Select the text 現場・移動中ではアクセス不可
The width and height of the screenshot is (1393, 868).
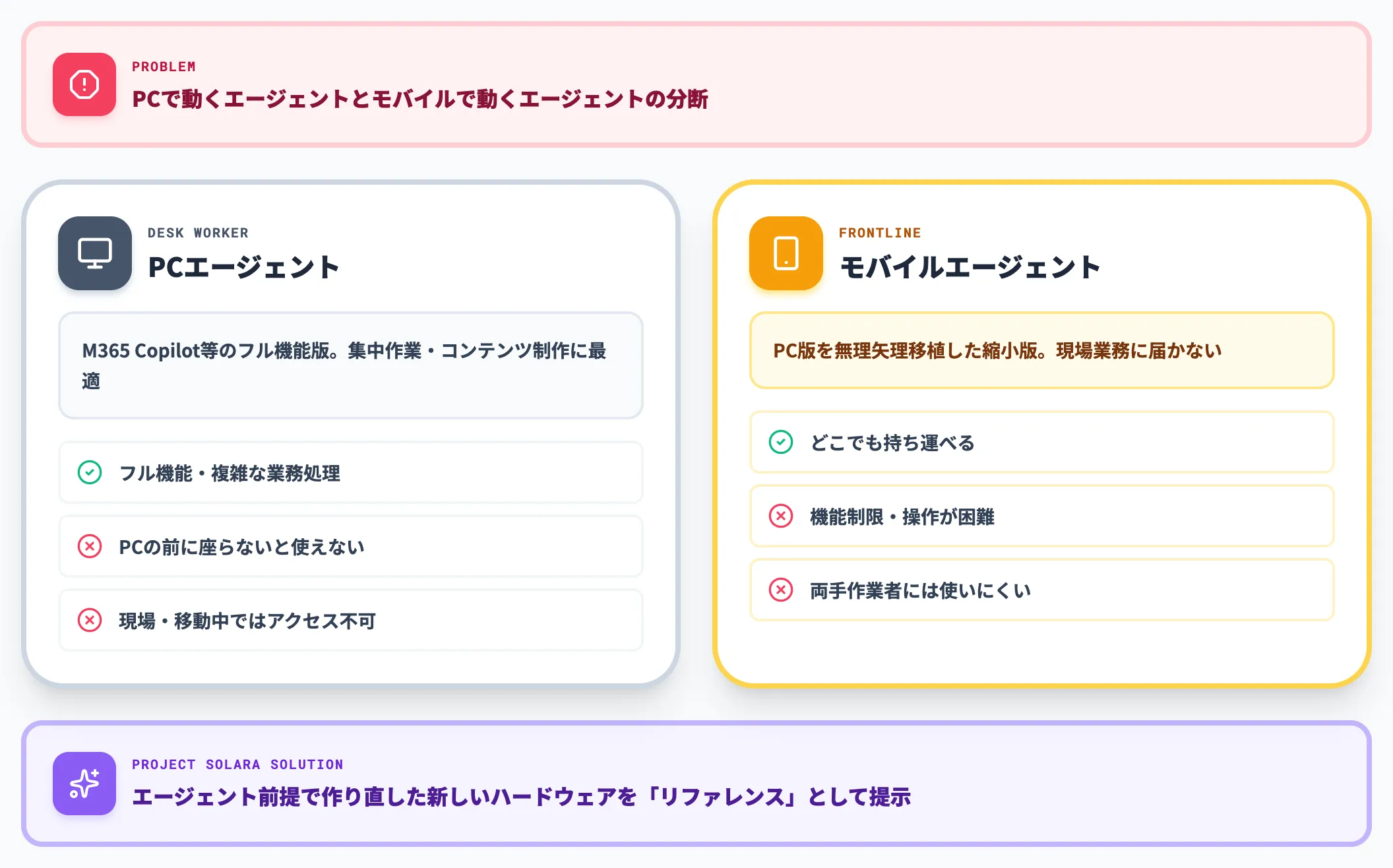247,621
